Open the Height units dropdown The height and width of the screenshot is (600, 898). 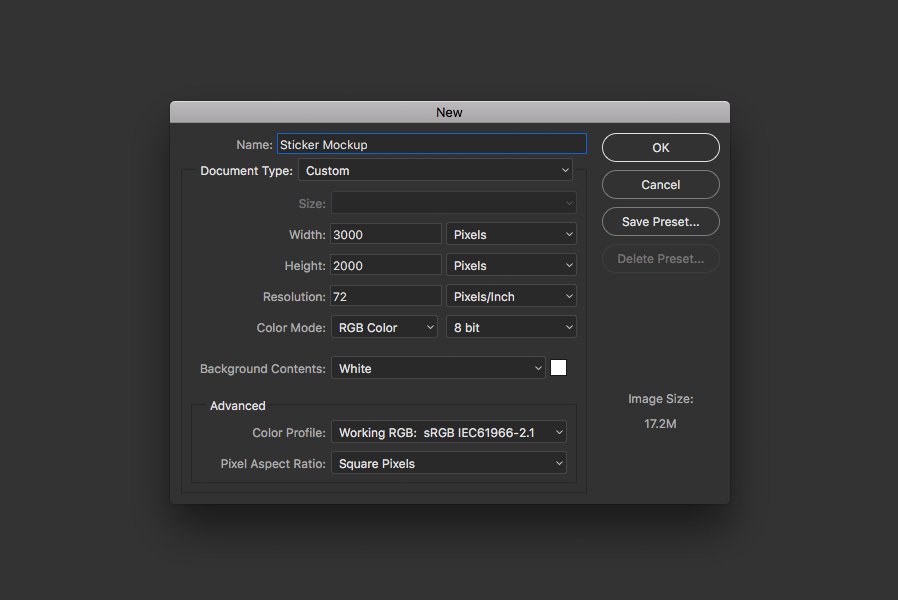click(511, 265)
